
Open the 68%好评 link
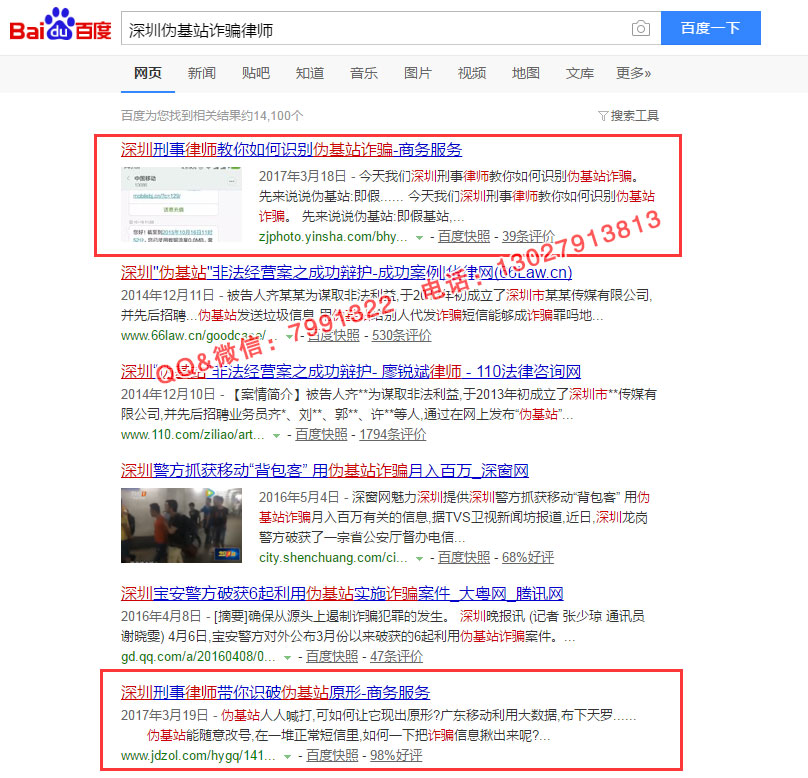[x=528, y=557]
